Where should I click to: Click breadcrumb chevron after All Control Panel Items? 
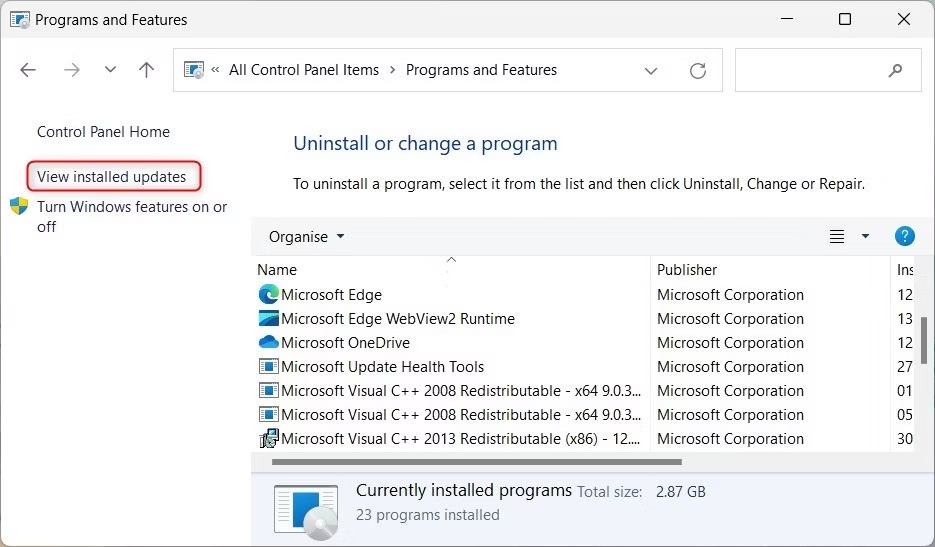click(x=392, y=70)
